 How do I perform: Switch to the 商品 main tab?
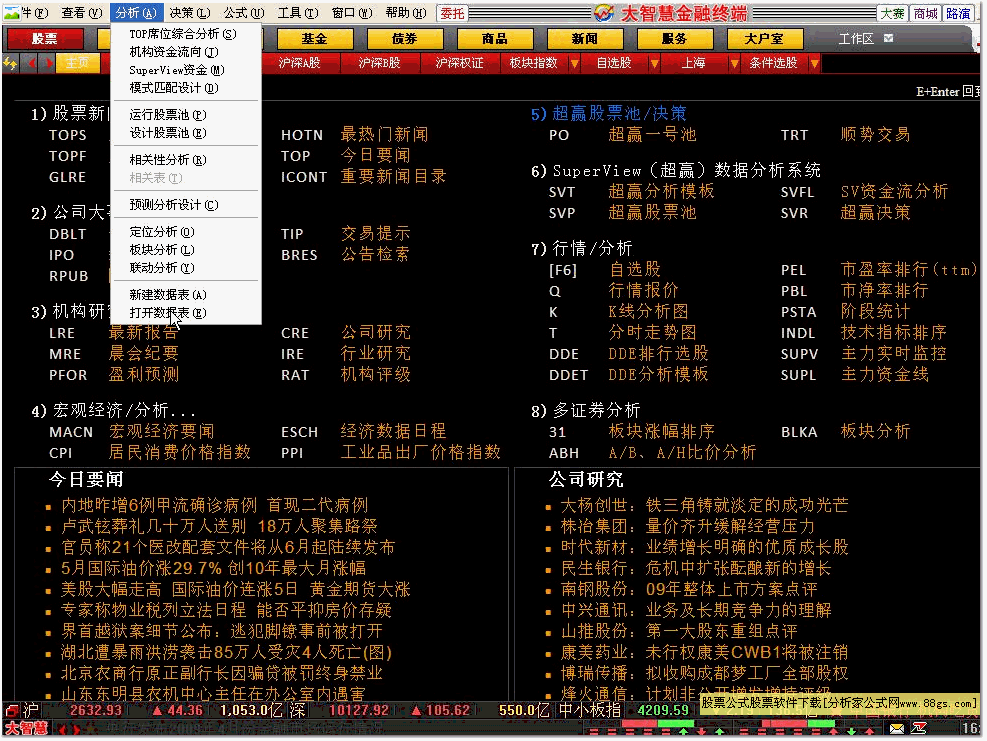coord(494,39)
